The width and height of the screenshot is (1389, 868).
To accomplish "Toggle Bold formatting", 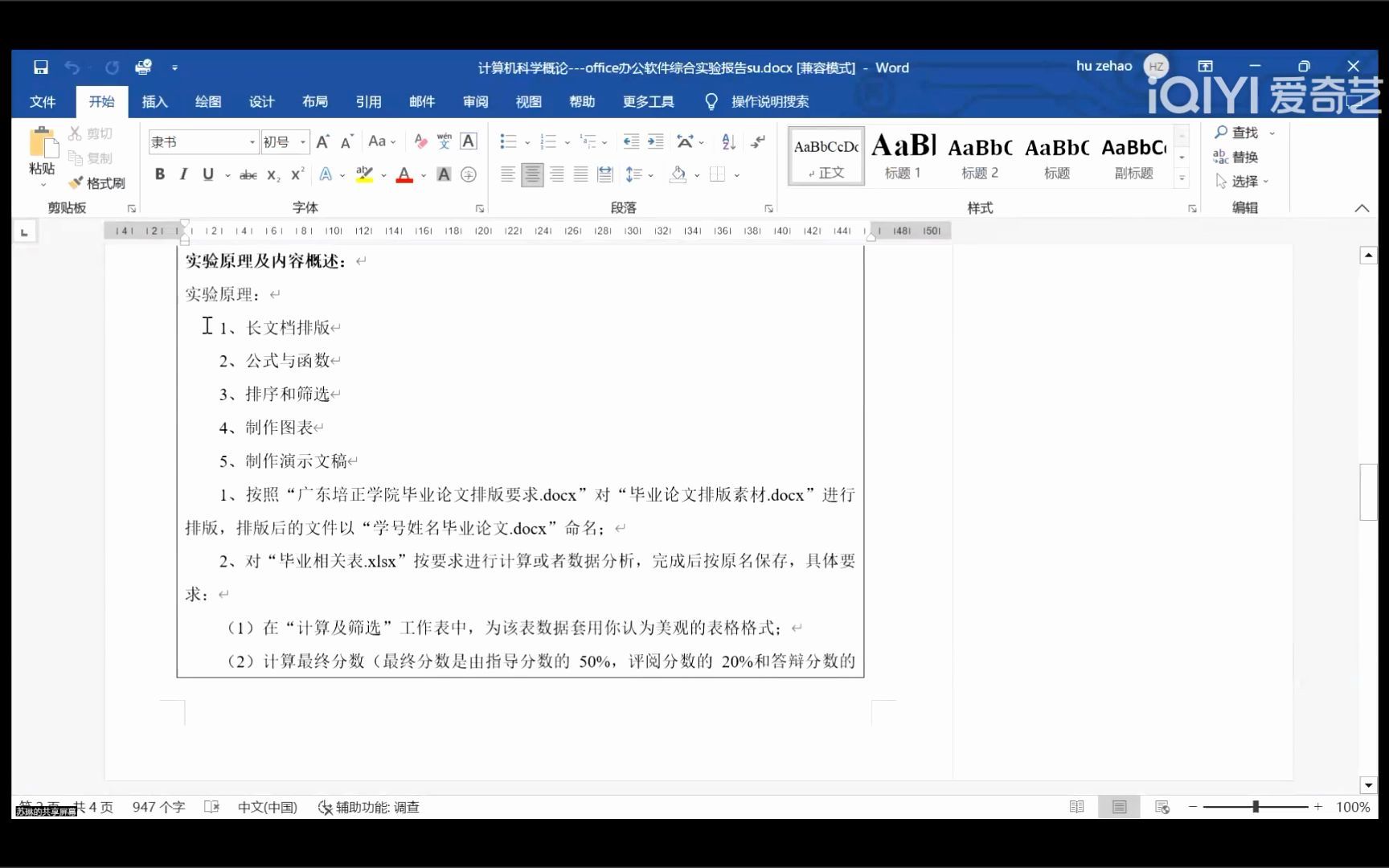I will 160,174.
